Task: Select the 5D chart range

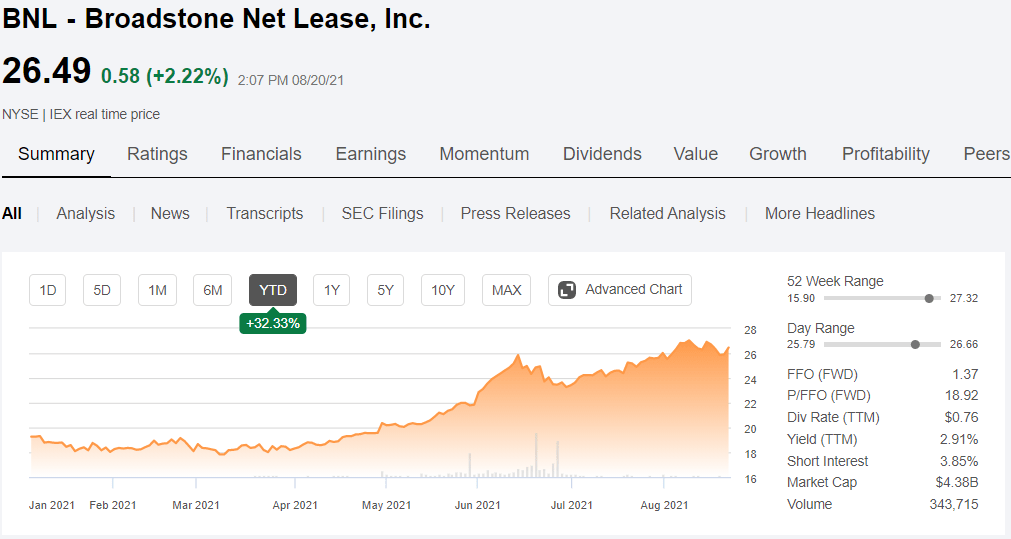Action: coord(102,290)
